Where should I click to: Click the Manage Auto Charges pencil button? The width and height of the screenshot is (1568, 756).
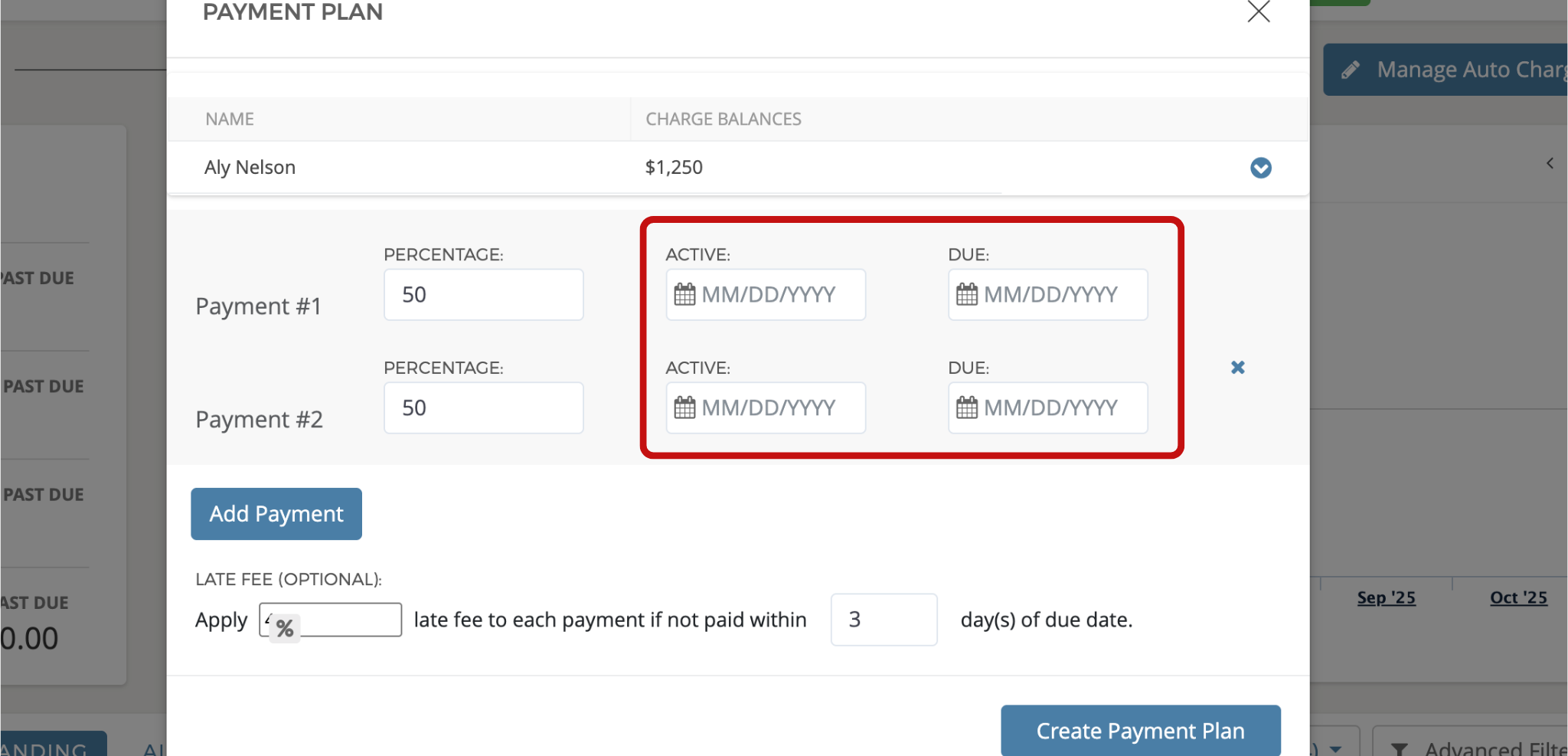coord(1447,70)
